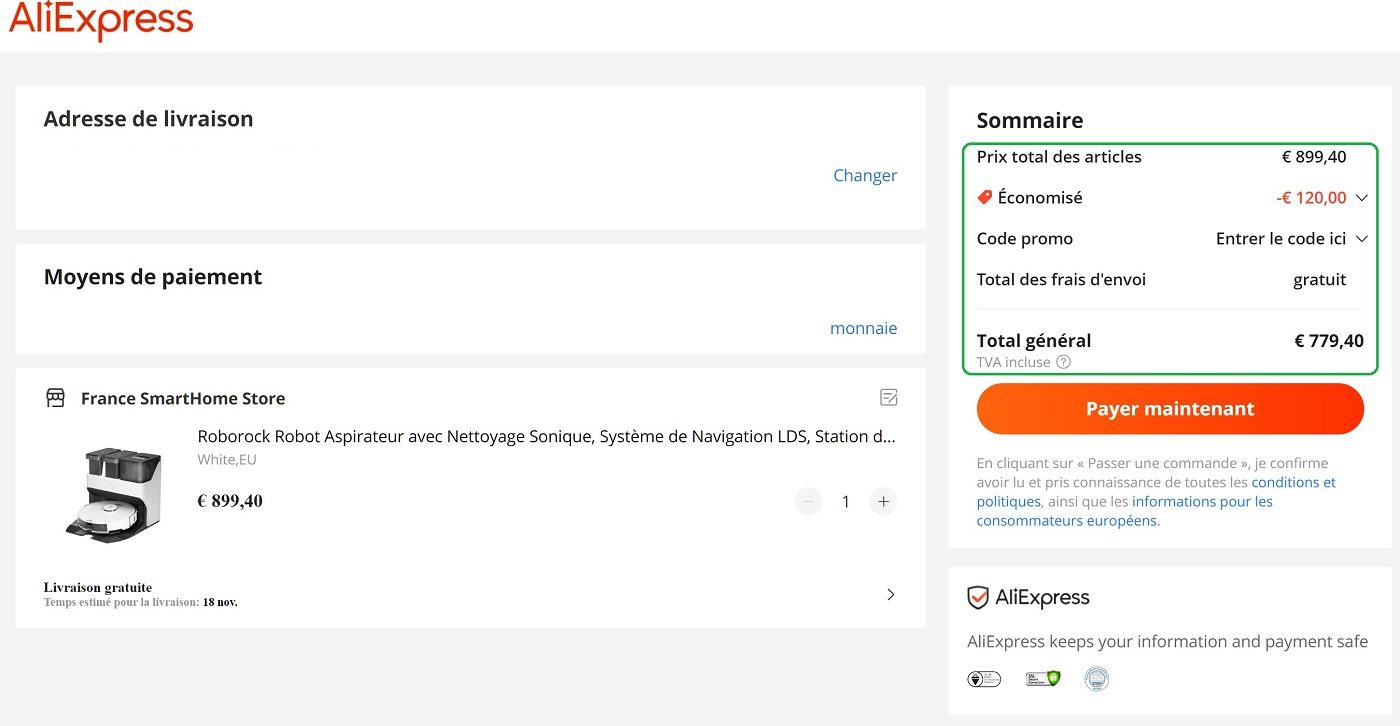The image size is (1400, 726).
Task: Click the -€ 120,00 savings amount
Action: point(1311,198)
